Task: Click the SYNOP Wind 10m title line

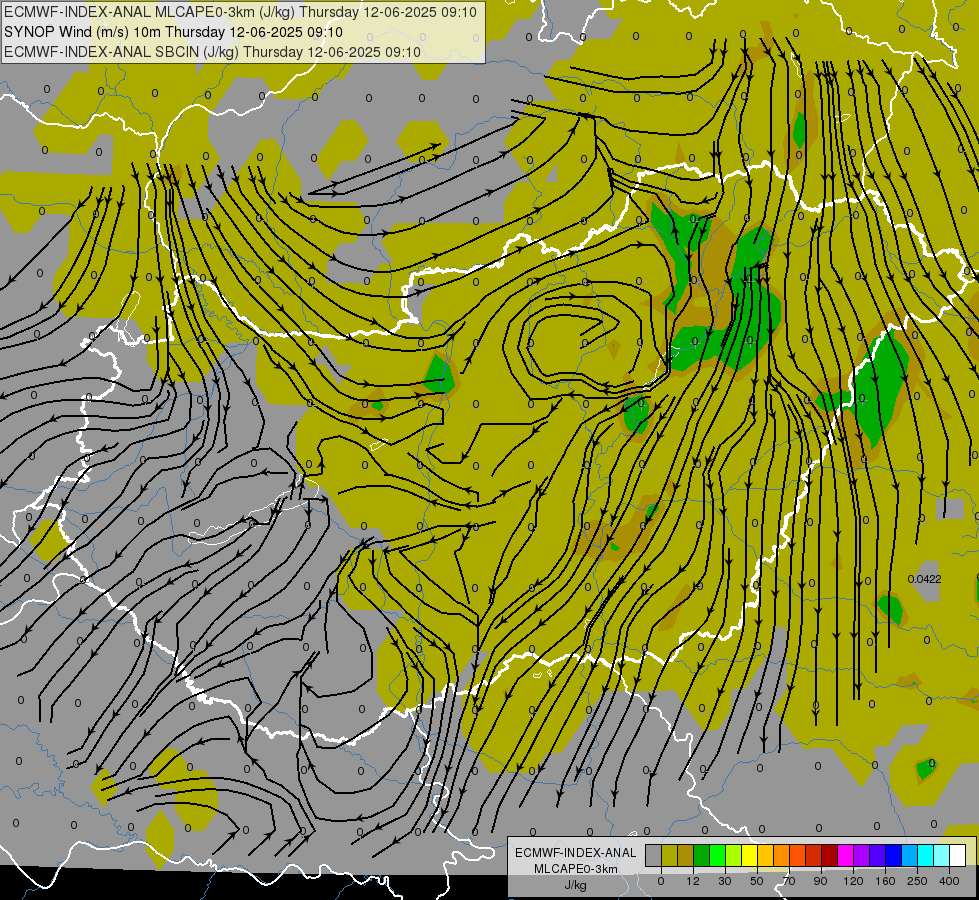Action: pyautogui.click(x=174, y=32)
